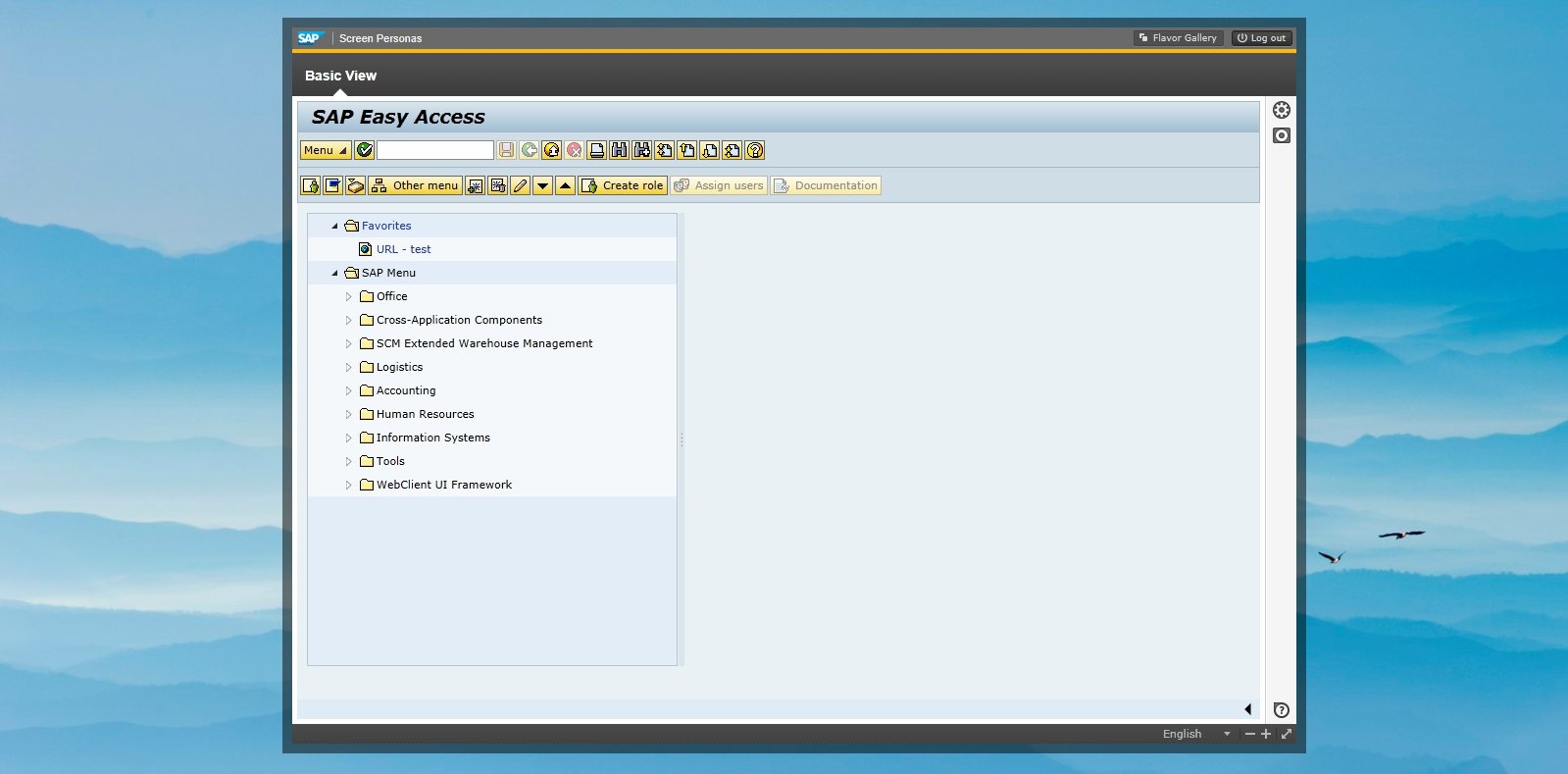Click the Log out button
Screen dimensions: 1568x774
click(1262, 38)
